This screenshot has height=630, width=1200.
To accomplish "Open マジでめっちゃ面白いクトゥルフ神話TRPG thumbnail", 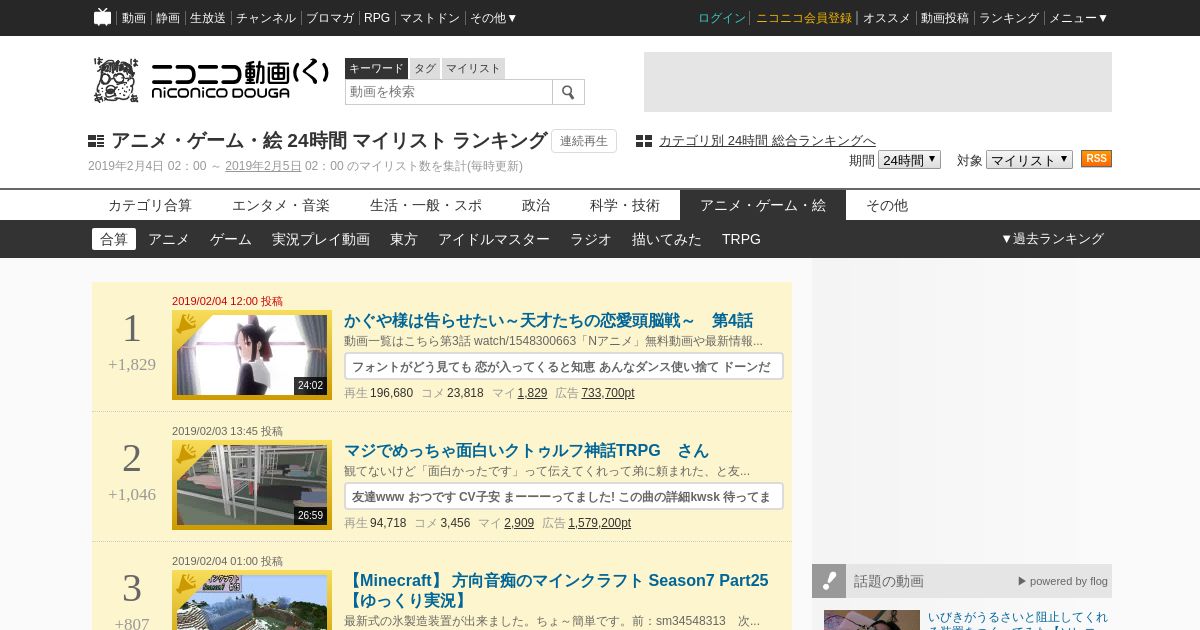I will (252, 485).
